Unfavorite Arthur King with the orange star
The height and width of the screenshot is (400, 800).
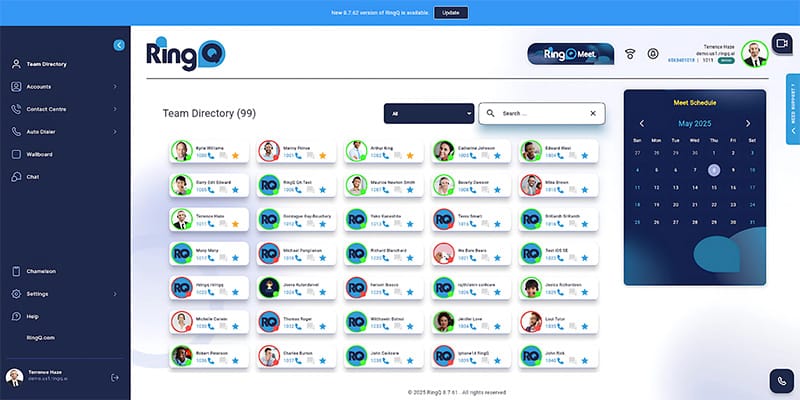(410, 156)
